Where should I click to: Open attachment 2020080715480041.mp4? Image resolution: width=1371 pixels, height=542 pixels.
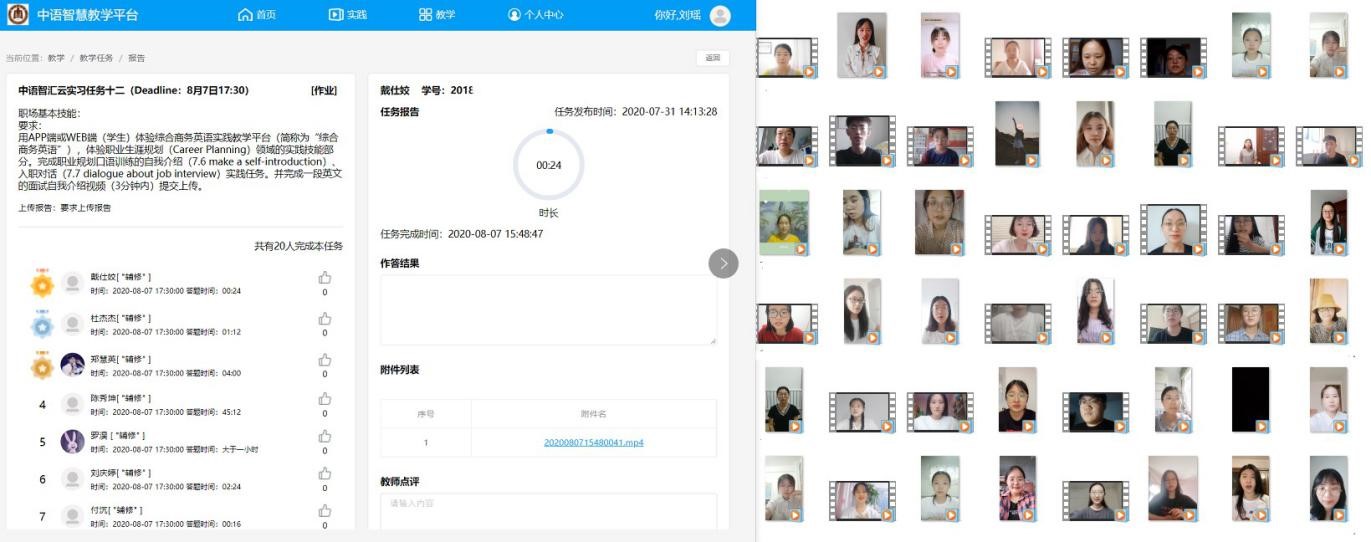click(593, 442)
